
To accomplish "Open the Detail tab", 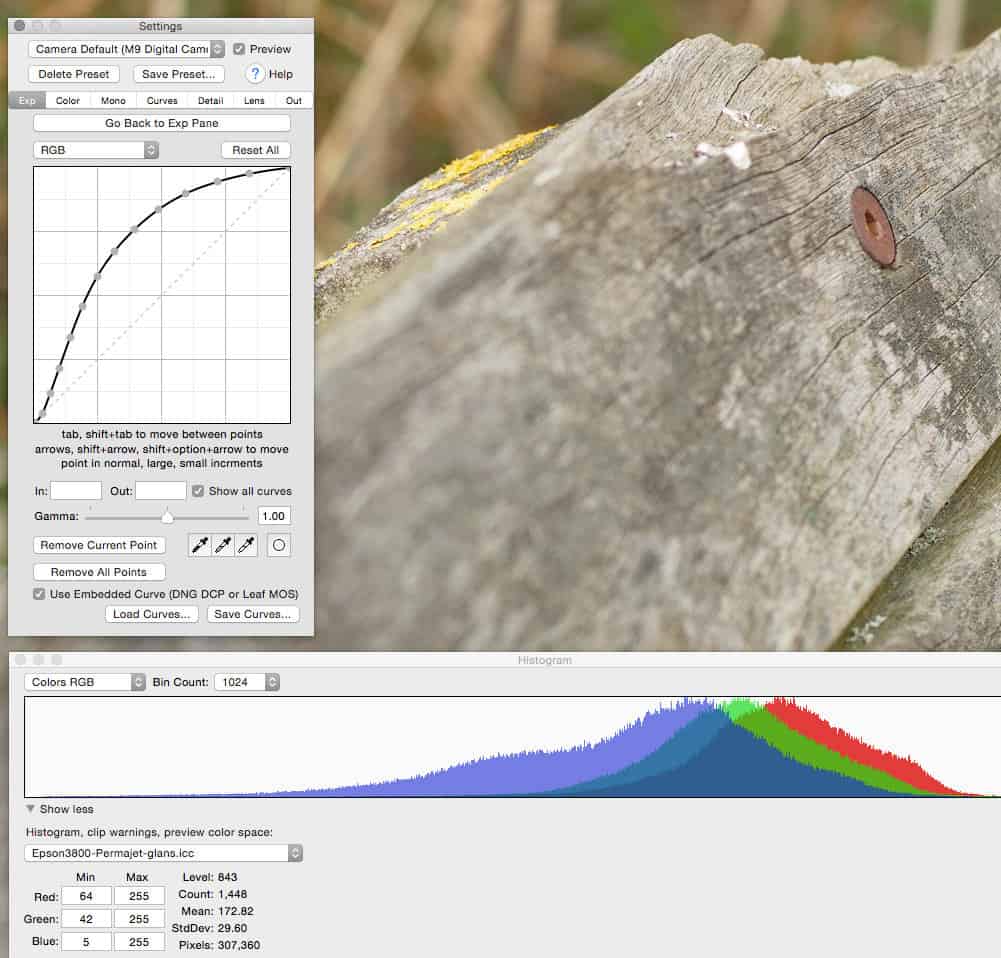I will click(x=210, y=100).
